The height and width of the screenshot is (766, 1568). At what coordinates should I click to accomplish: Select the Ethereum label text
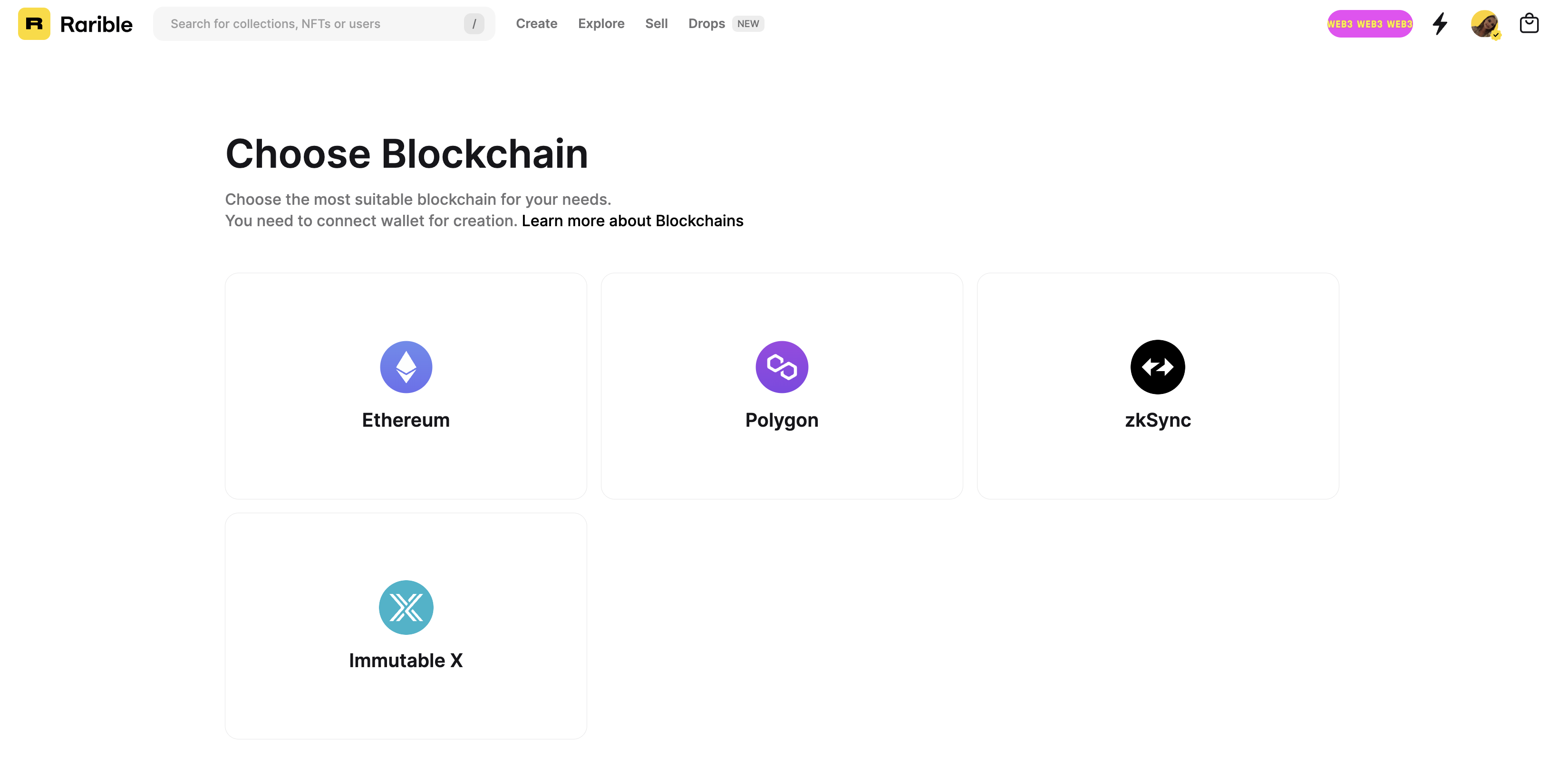tap(406, 421)
